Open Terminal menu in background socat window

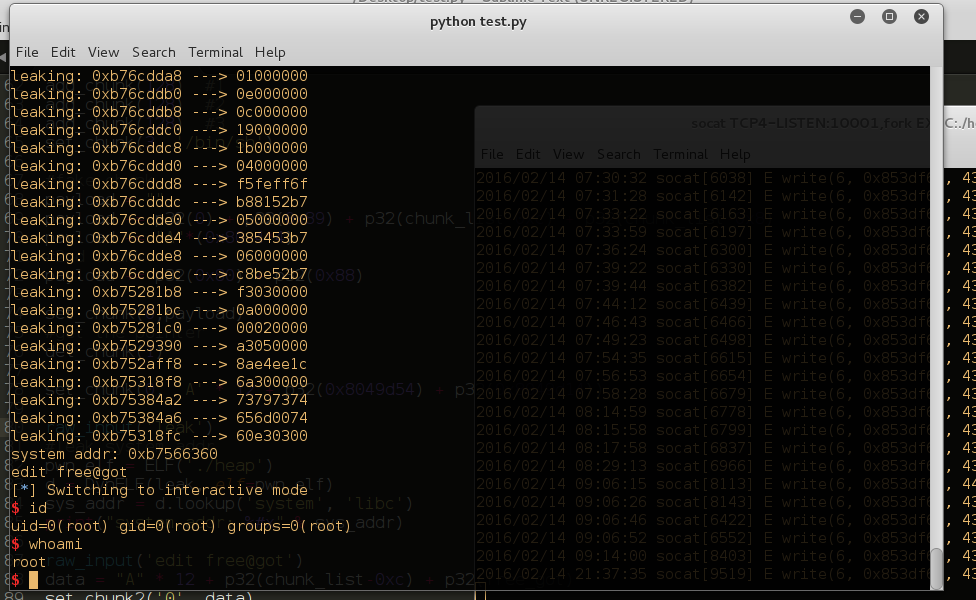click(680, 154)
